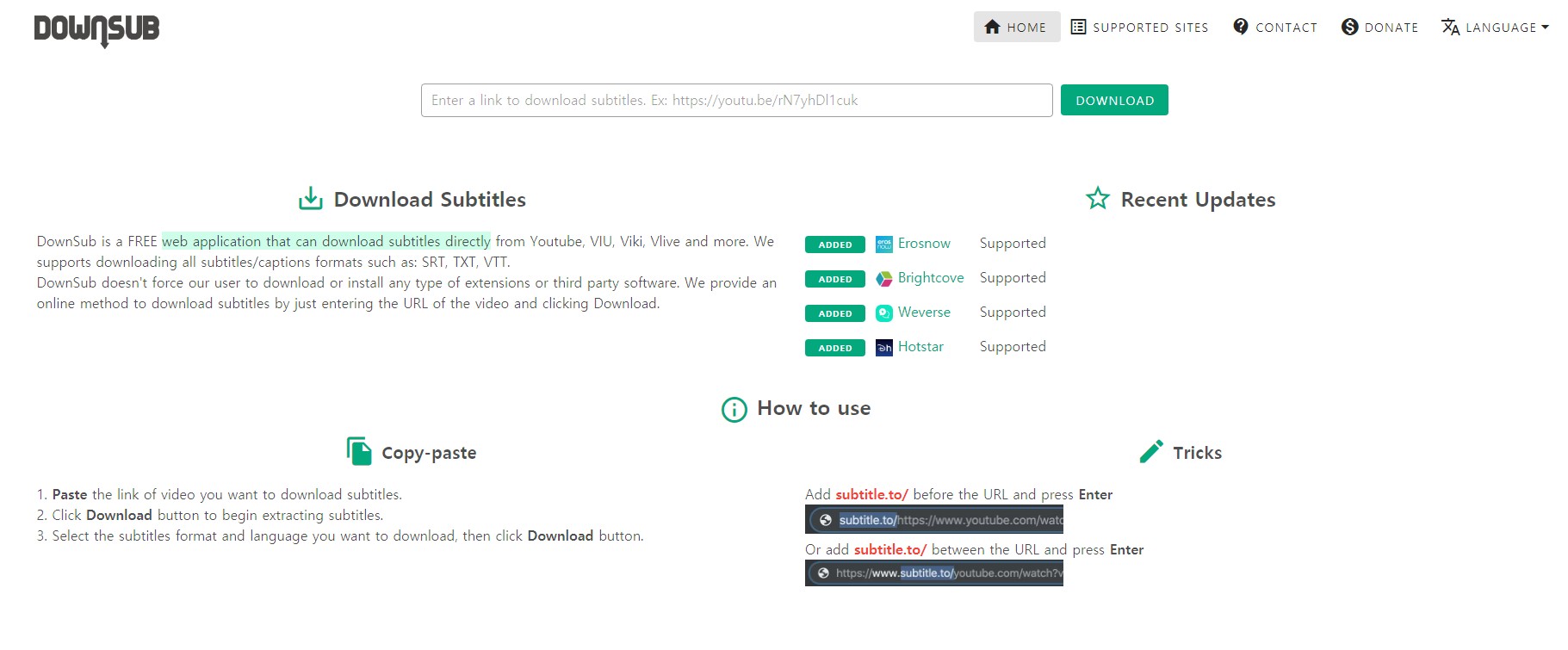This screenshot has height=650, width=1568.
Task: Click the ADDED badge beside Weverse
Action: point(835,313)
